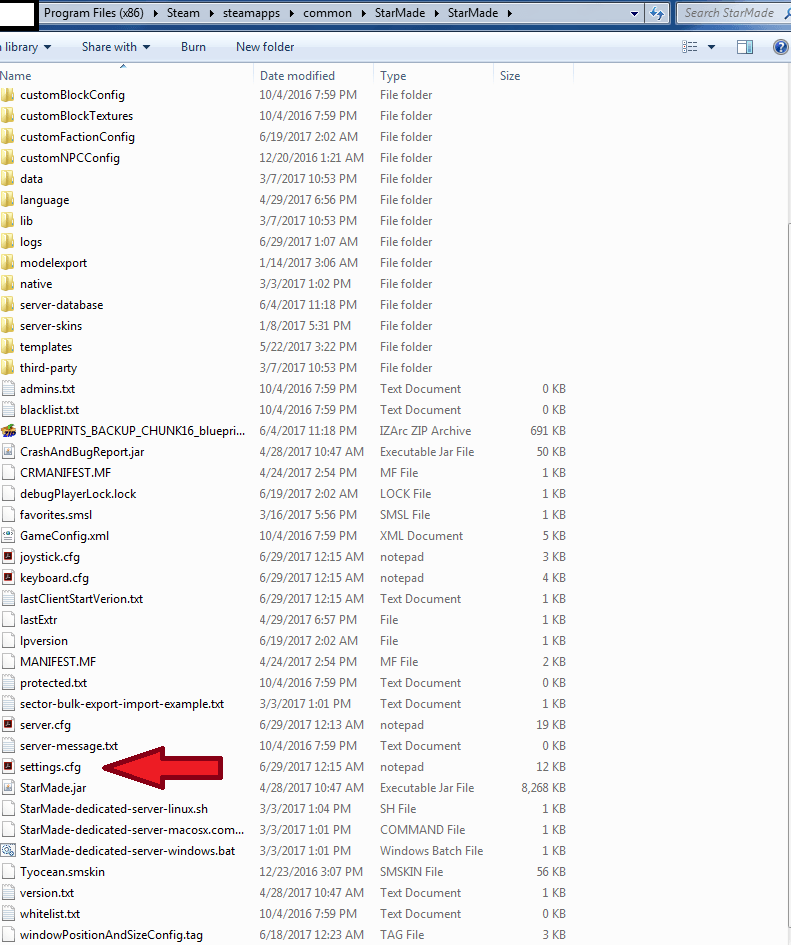Expand the view options dropdown arrow
The image size is (791, 945).
(712, 47)
